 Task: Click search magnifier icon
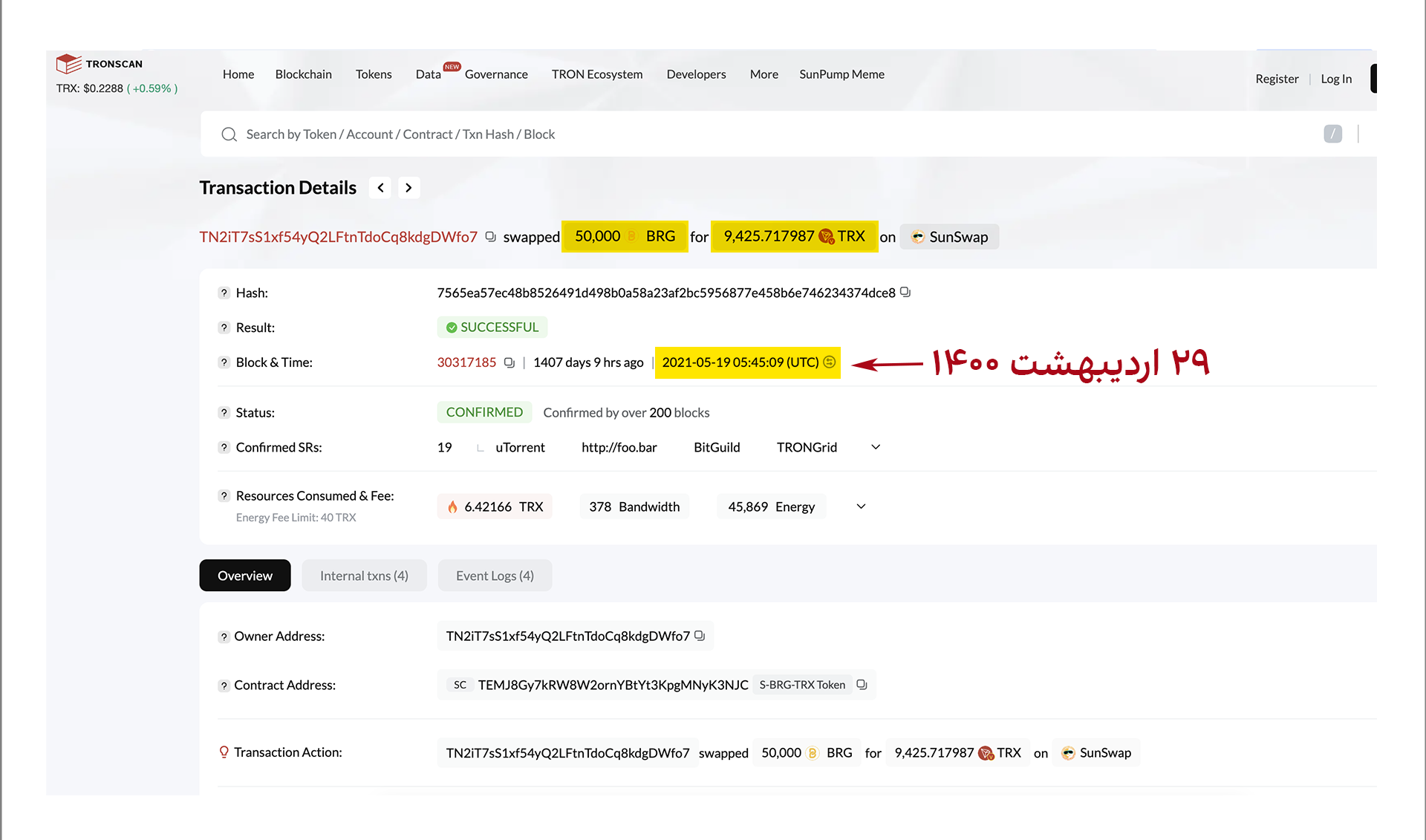coord(229,134)
